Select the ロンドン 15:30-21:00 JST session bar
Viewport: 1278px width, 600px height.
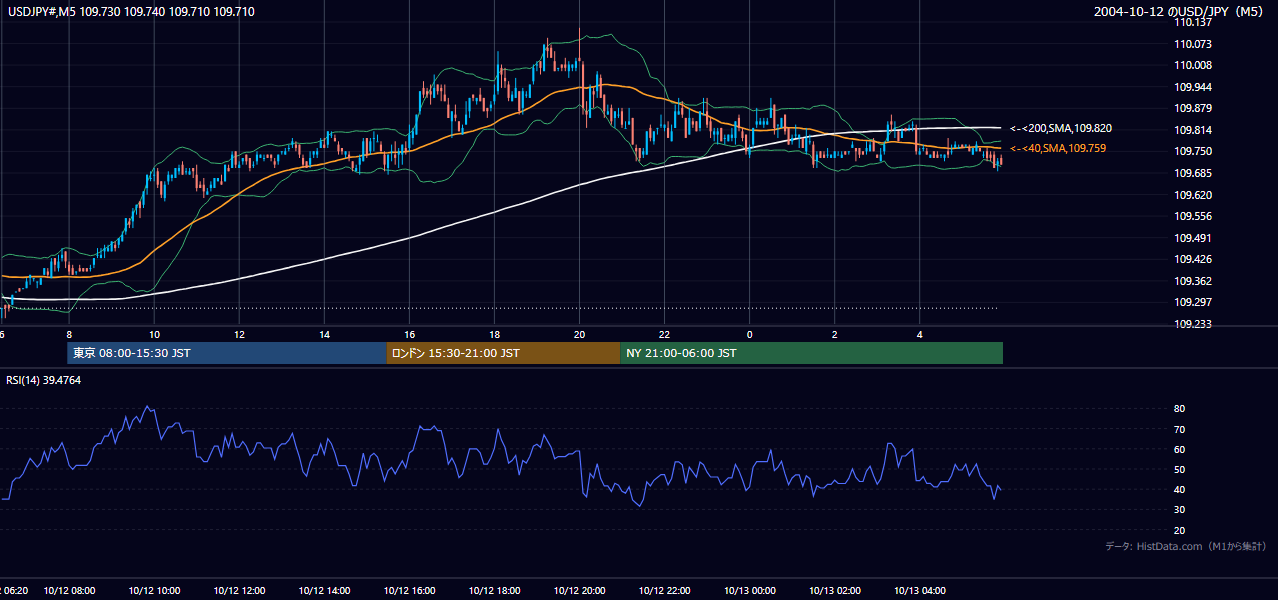point(503,353)
